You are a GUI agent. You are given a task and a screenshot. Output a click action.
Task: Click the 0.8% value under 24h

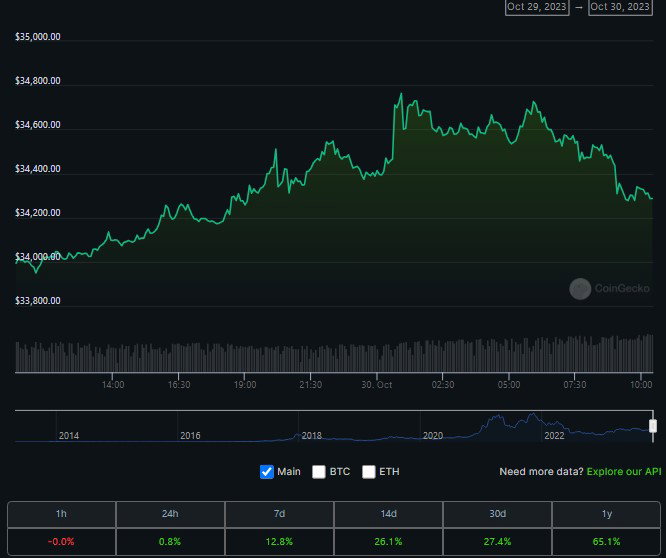coord(170,542)
